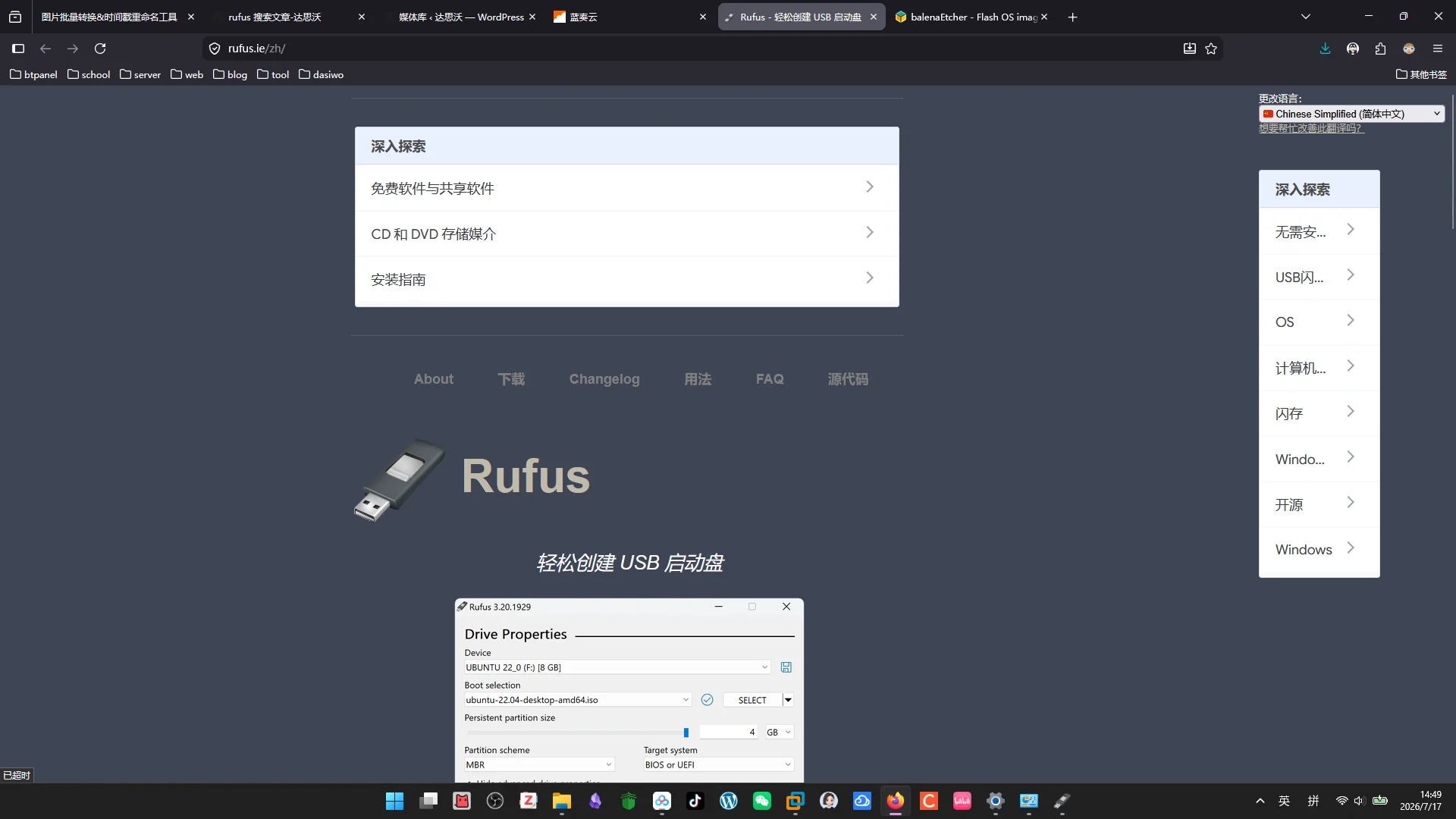This screenshot has width=1456, height=819.
Task: Expand the 安装指南 row
Action: (626, 279)
